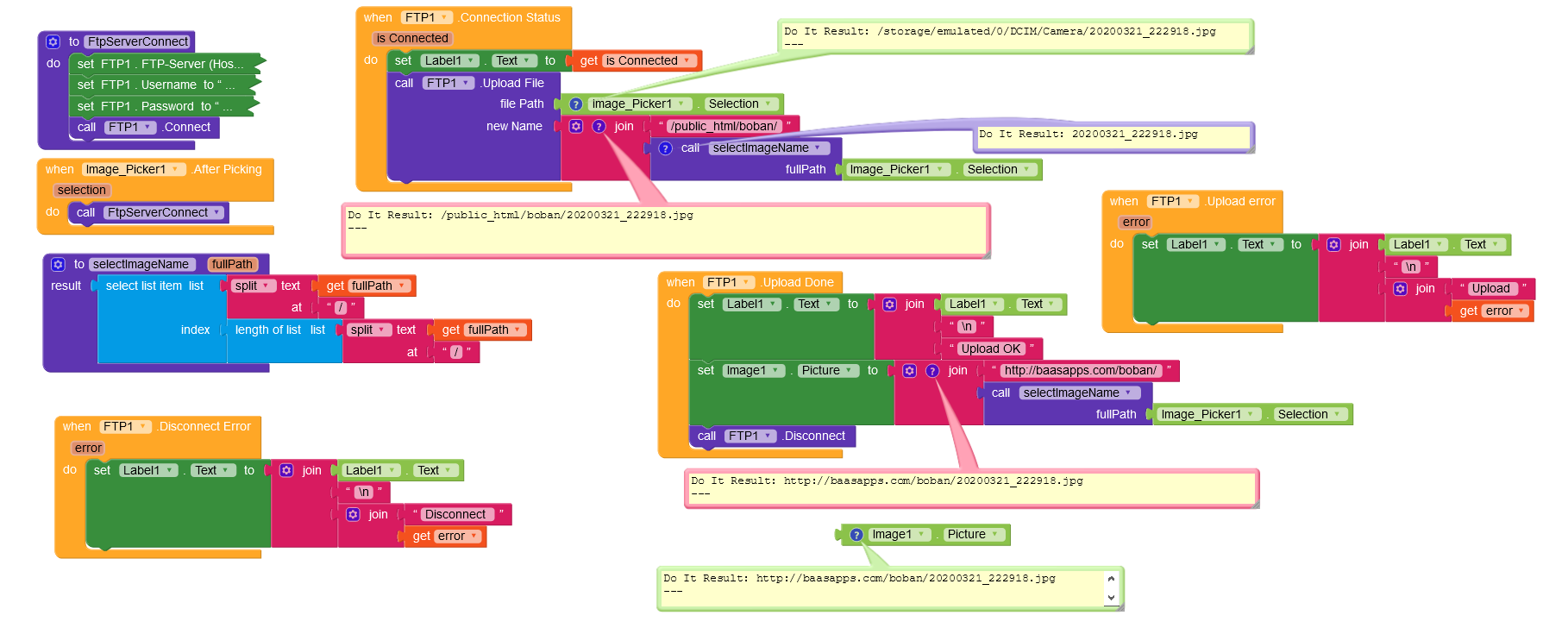Click gear icon on the /public_html/boban/ join block

click(575, 126)
